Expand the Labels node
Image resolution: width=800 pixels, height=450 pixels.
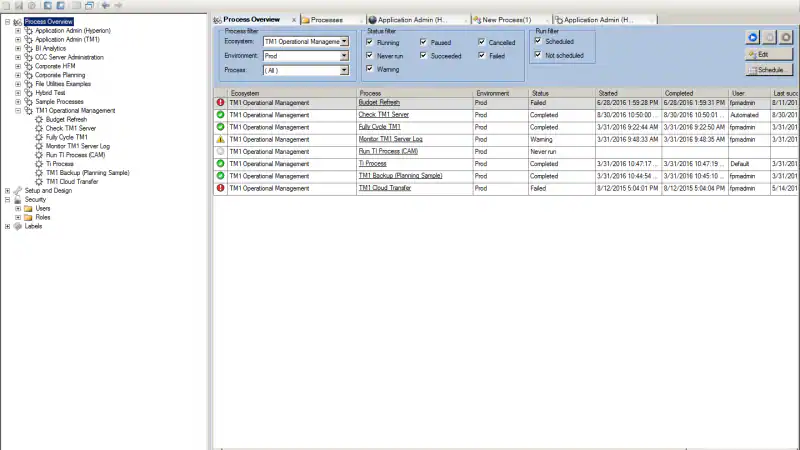[8, 226]
